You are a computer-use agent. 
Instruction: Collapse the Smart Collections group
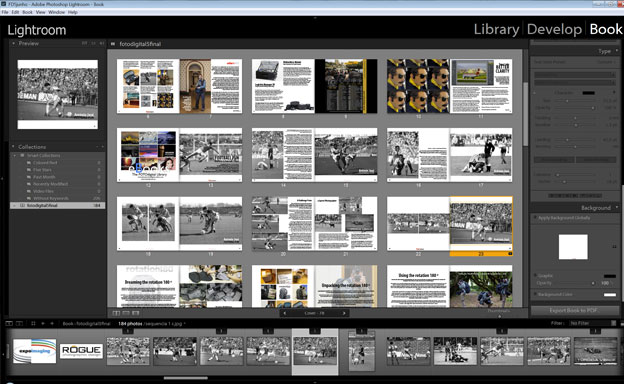click(x=16, y=155)
